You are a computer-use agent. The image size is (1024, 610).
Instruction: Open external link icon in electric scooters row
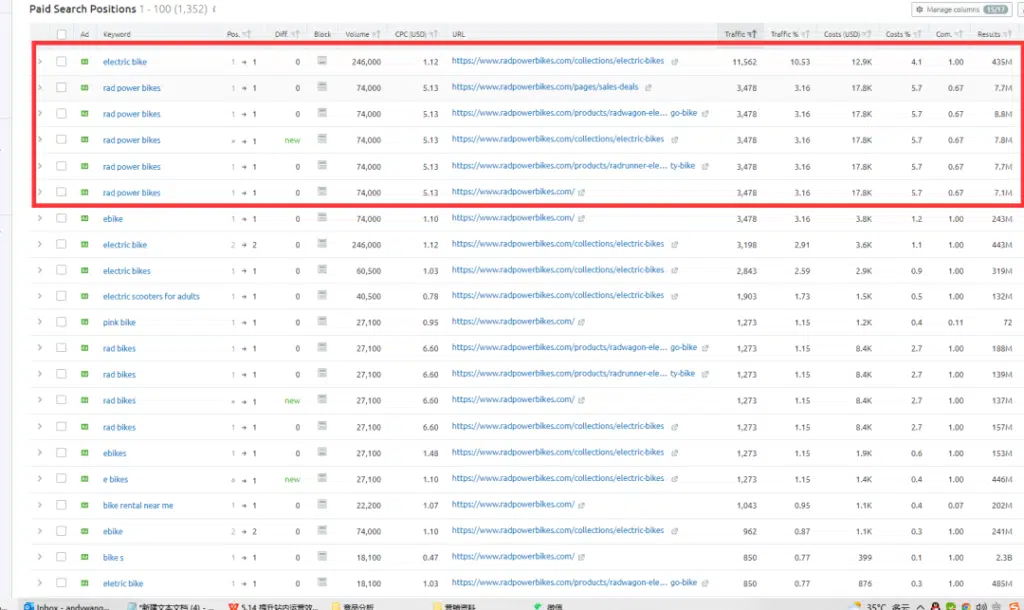coord(675,296)
